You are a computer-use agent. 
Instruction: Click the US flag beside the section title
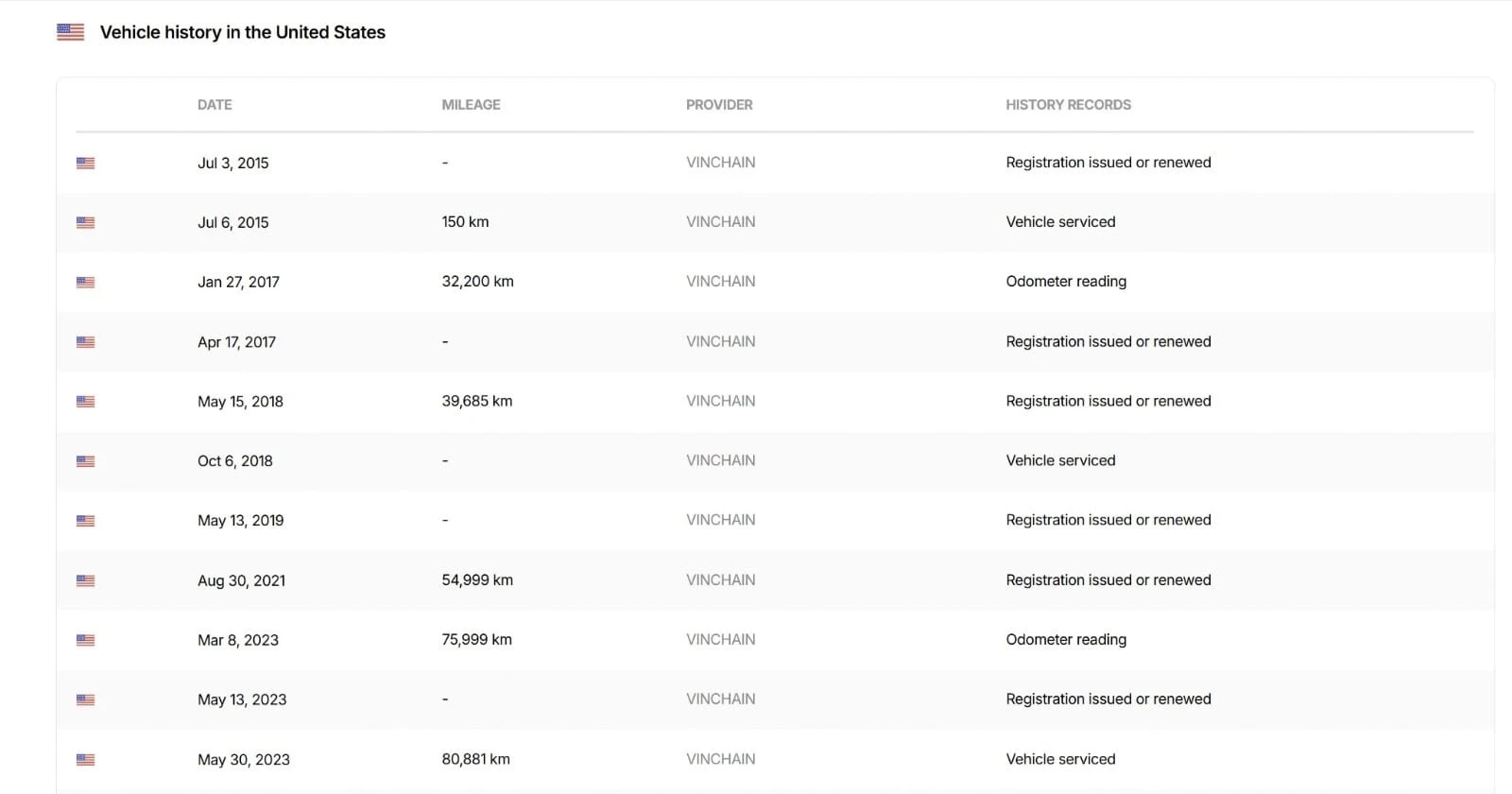(71, 32)
